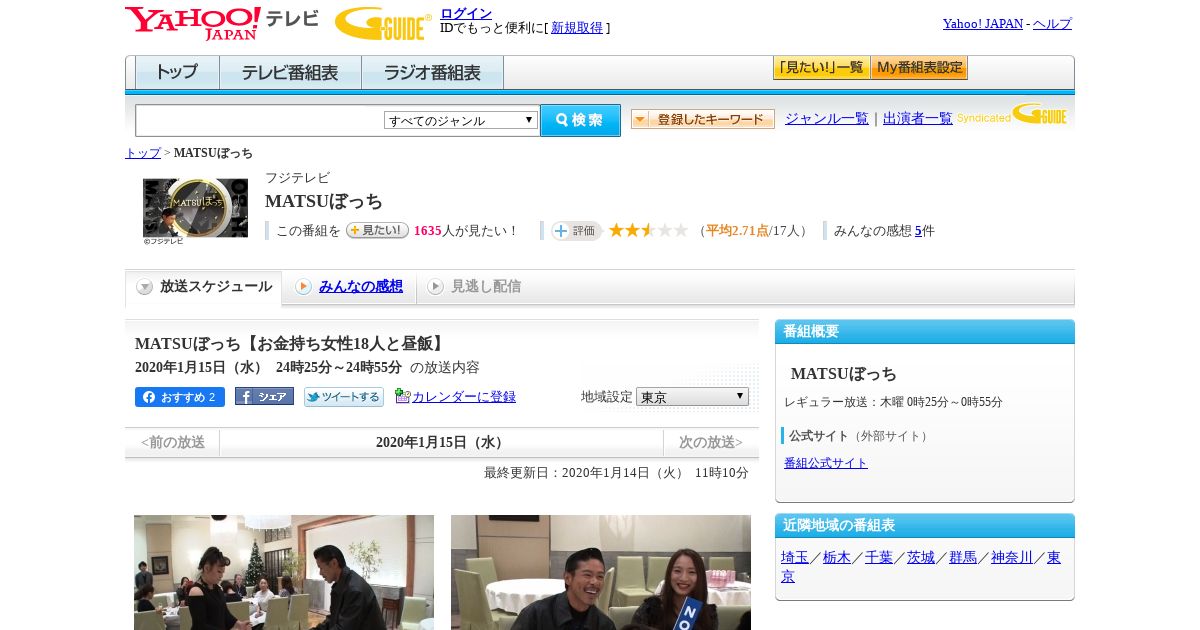Click the right program photo with microphone

tap(601, 572)
